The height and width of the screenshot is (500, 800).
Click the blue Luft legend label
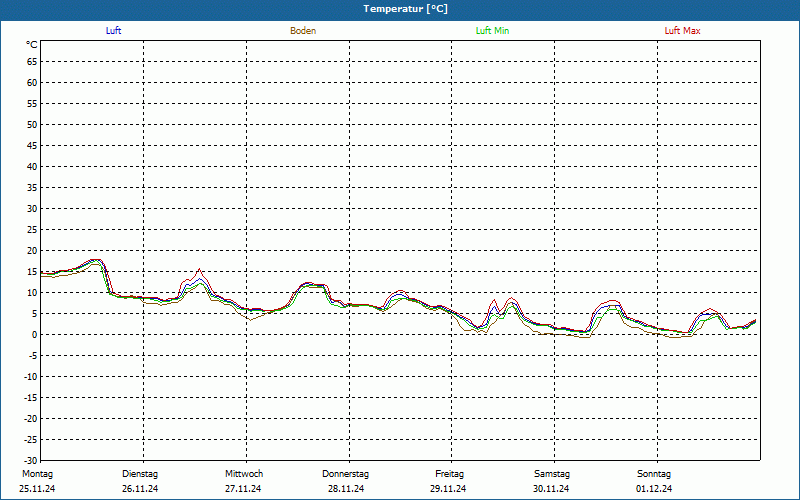[113, 31]
